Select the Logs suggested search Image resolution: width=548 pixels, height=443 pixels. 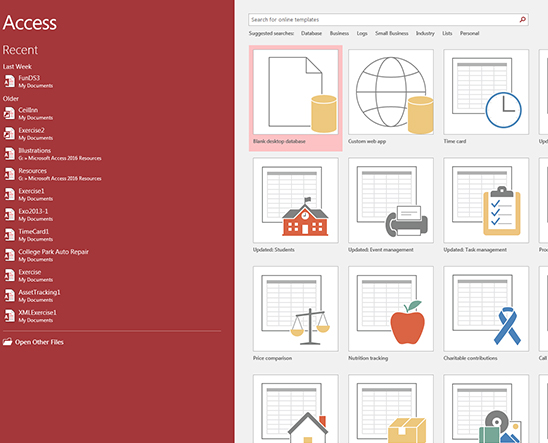[x=362, y=33]
